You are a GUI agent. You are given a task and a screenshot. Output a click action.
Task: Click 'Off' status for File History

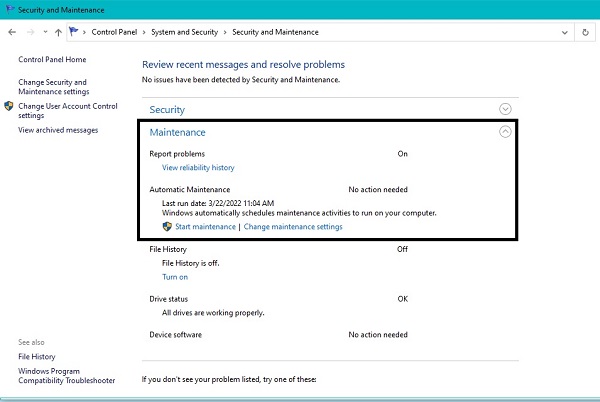click(402, 249)
